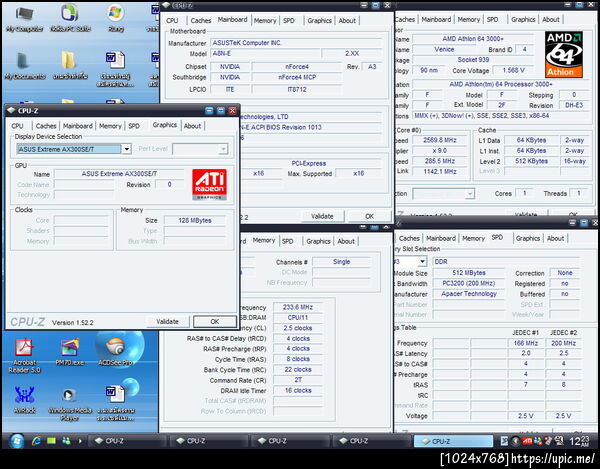Click the CPU-Z title bar icon in the Graphics window

pos(10,111)
